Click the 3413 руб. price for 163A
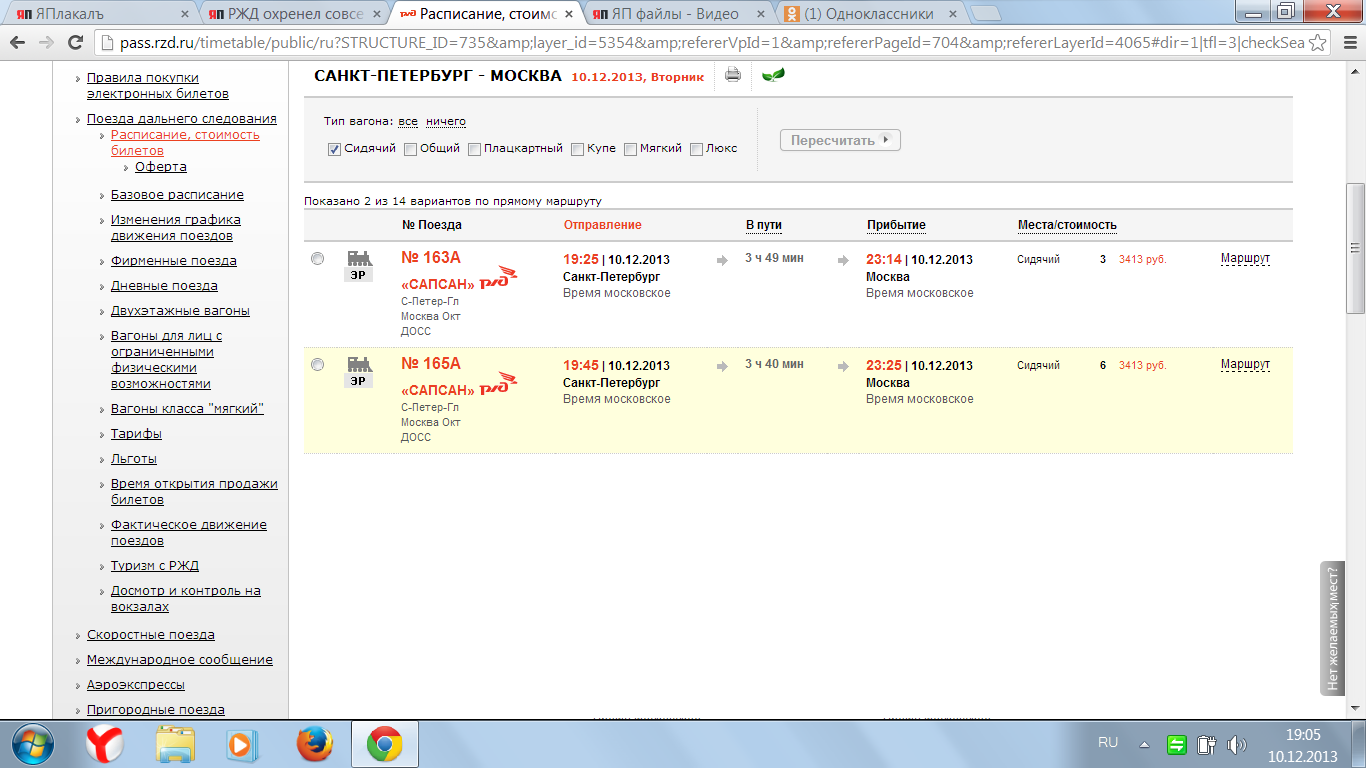The height and width of the screenshot is (768, 1366). 1143,259
